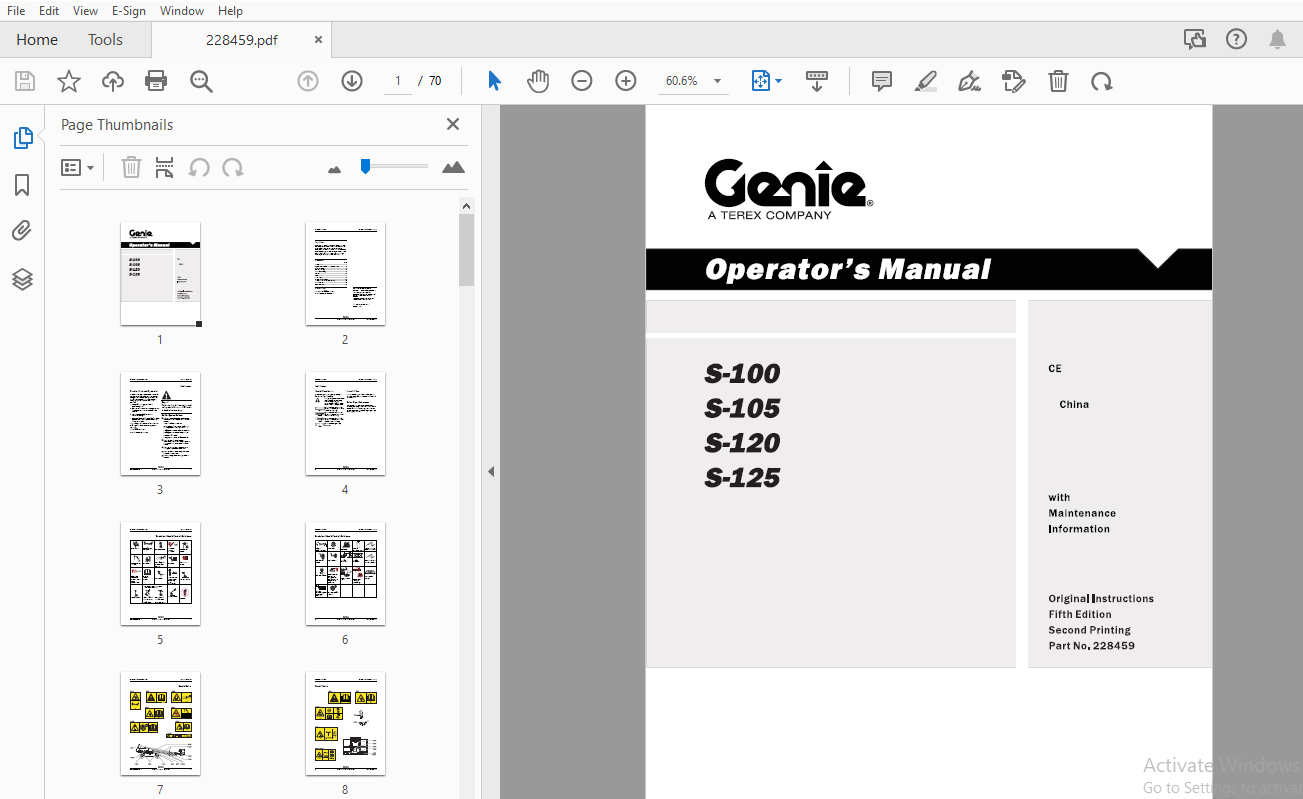Select page 3 thumbnail

point(160,423)
